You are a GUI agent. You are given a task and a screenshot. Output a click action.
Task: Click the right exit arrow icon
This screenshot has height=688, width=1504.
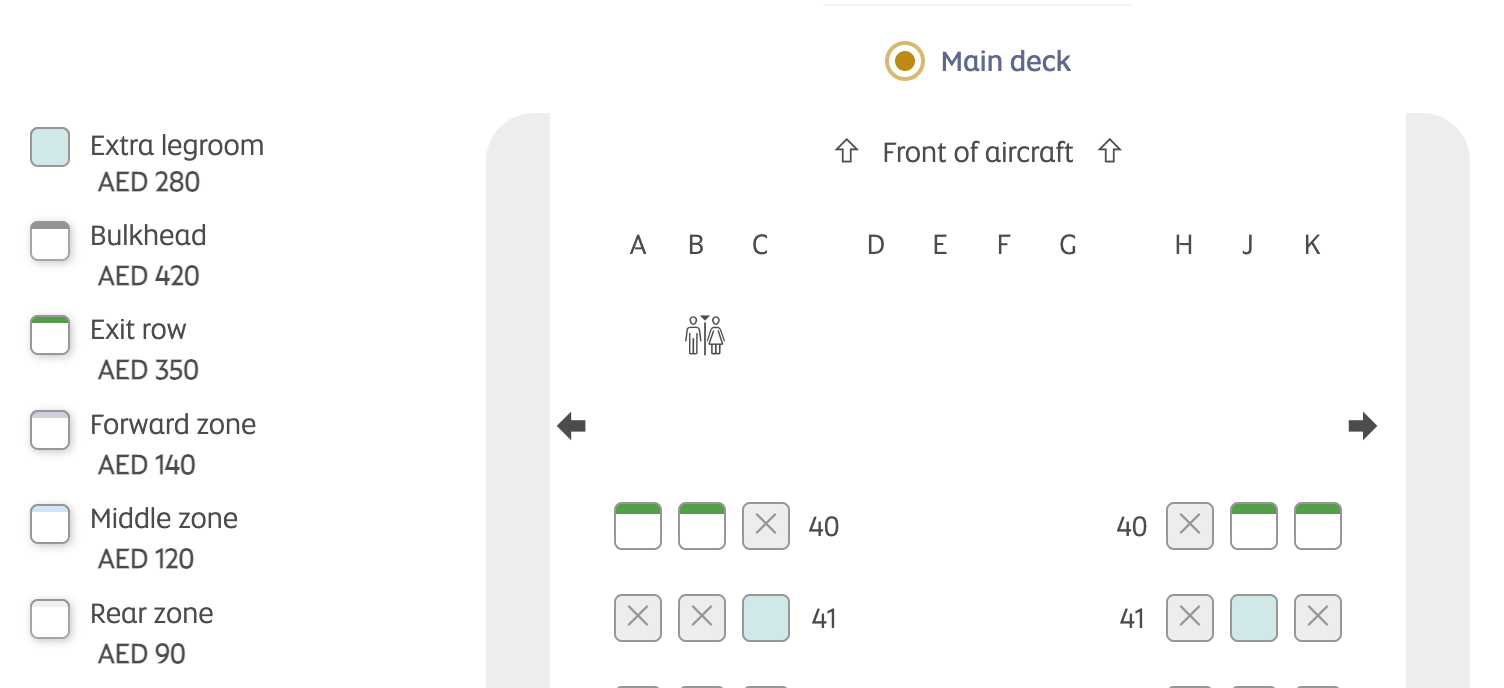(1362, 427)
